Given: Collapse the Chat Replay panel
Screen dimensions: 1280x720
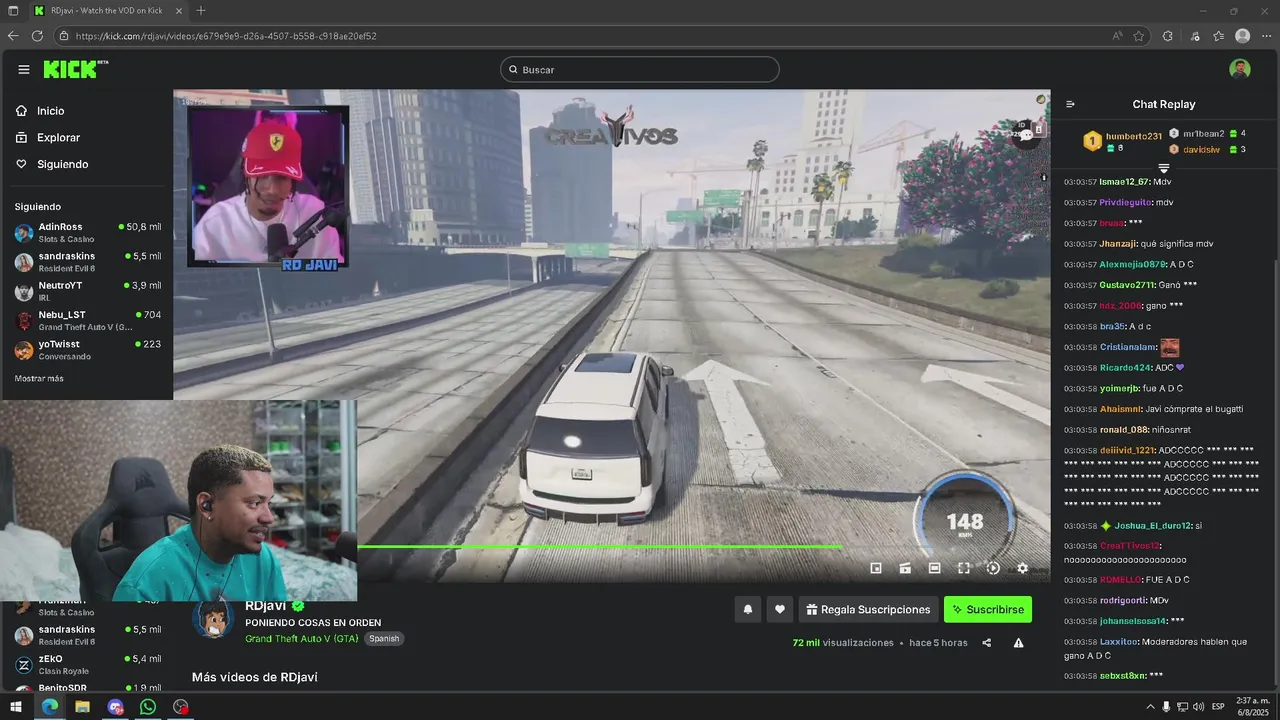Looking at the screenshot, I should coord(1070,104).
